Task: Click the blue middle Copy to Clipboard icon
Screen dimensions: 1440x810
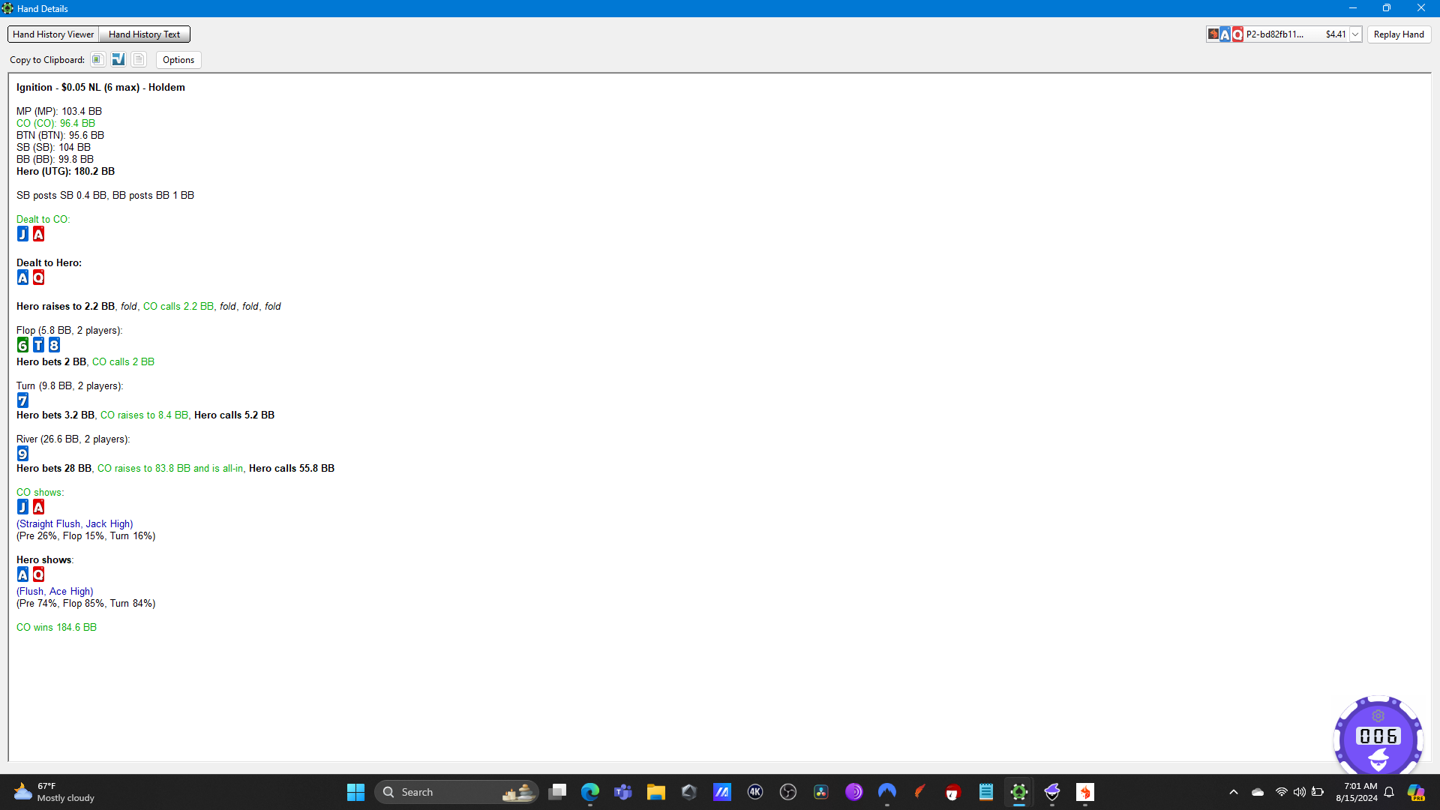Action: pos(118,60)
